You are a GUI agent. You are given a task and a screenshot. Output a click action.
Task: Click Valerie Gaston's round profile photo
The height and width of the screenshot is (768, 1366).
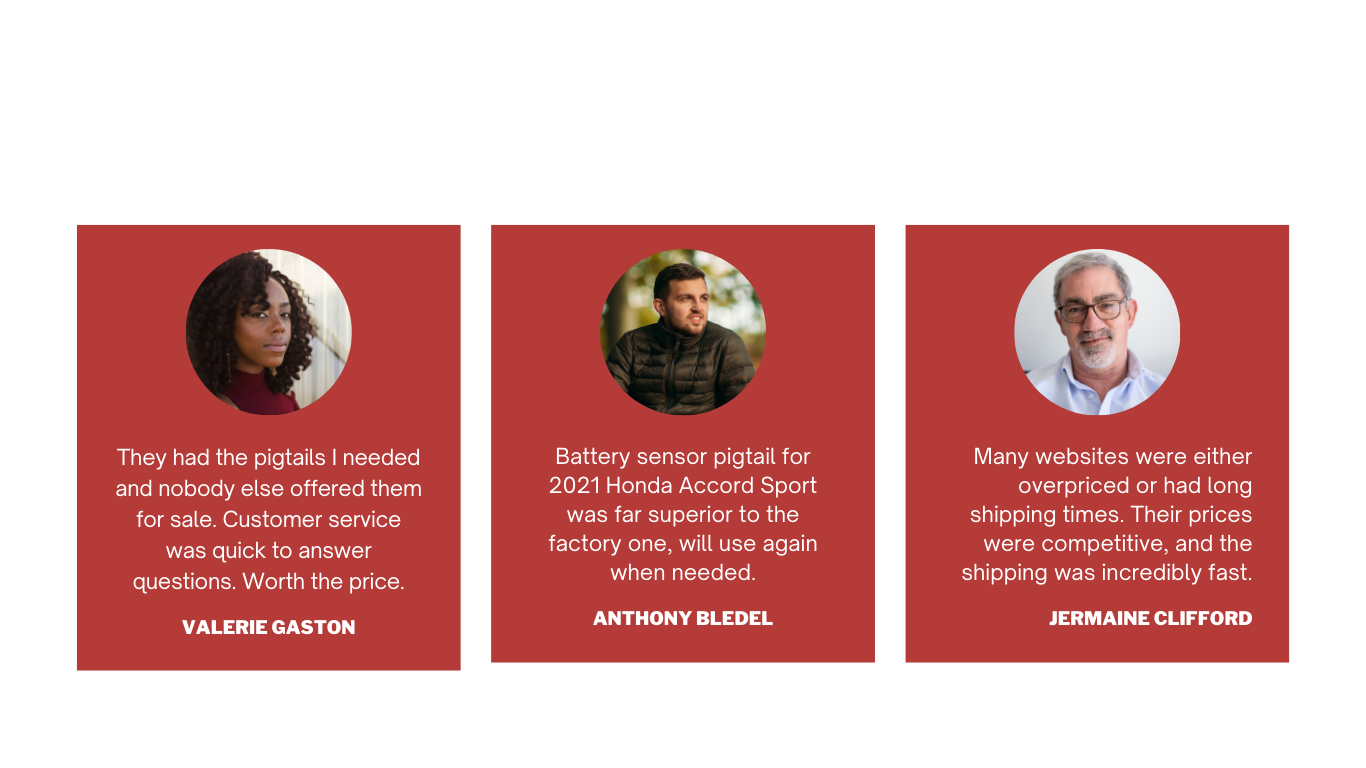click(x=268, y=332)
